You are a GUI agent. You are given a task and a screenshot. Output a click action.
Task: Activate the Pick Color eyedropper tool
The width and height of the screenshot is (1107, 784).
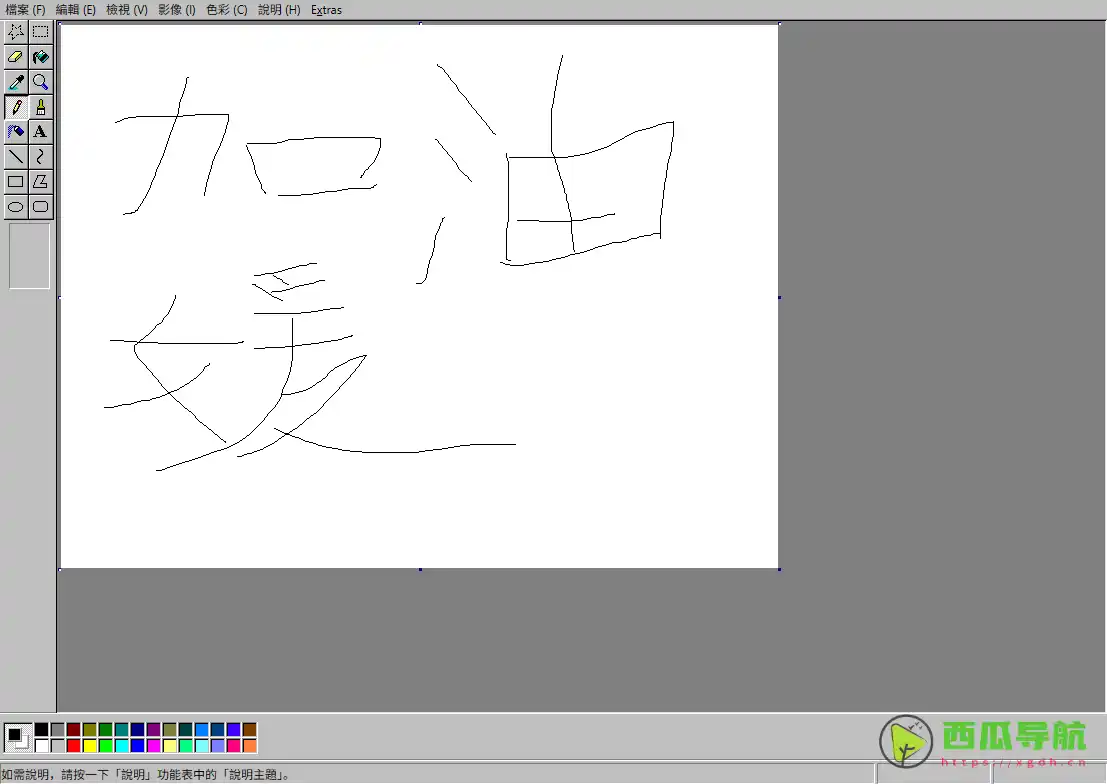(16, 82)
